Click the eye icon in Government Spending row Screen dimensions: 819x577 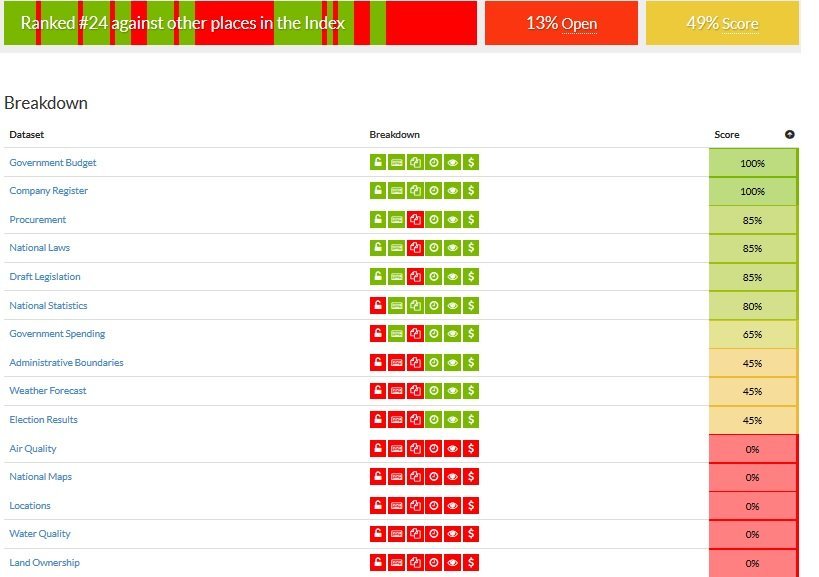pyautogui.click(x=452, y=334)
